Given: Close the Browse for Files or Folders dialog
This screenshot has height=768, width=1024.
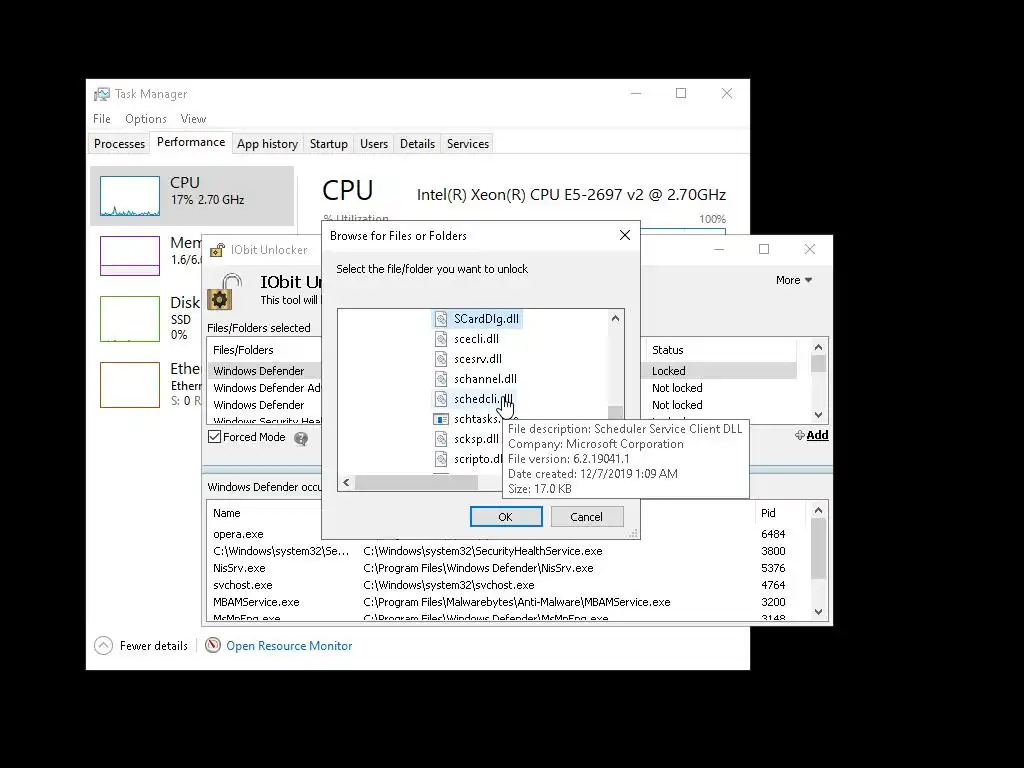Looking at the screenshot, I should [624, 235].
